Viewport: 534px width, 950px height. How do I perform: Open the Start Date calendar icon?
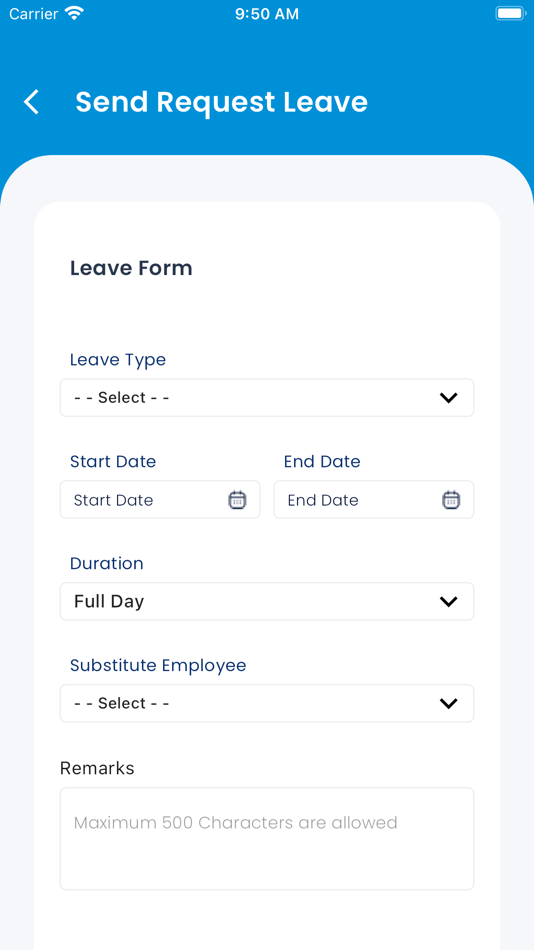pyautogui.click(x=237, y=500)
